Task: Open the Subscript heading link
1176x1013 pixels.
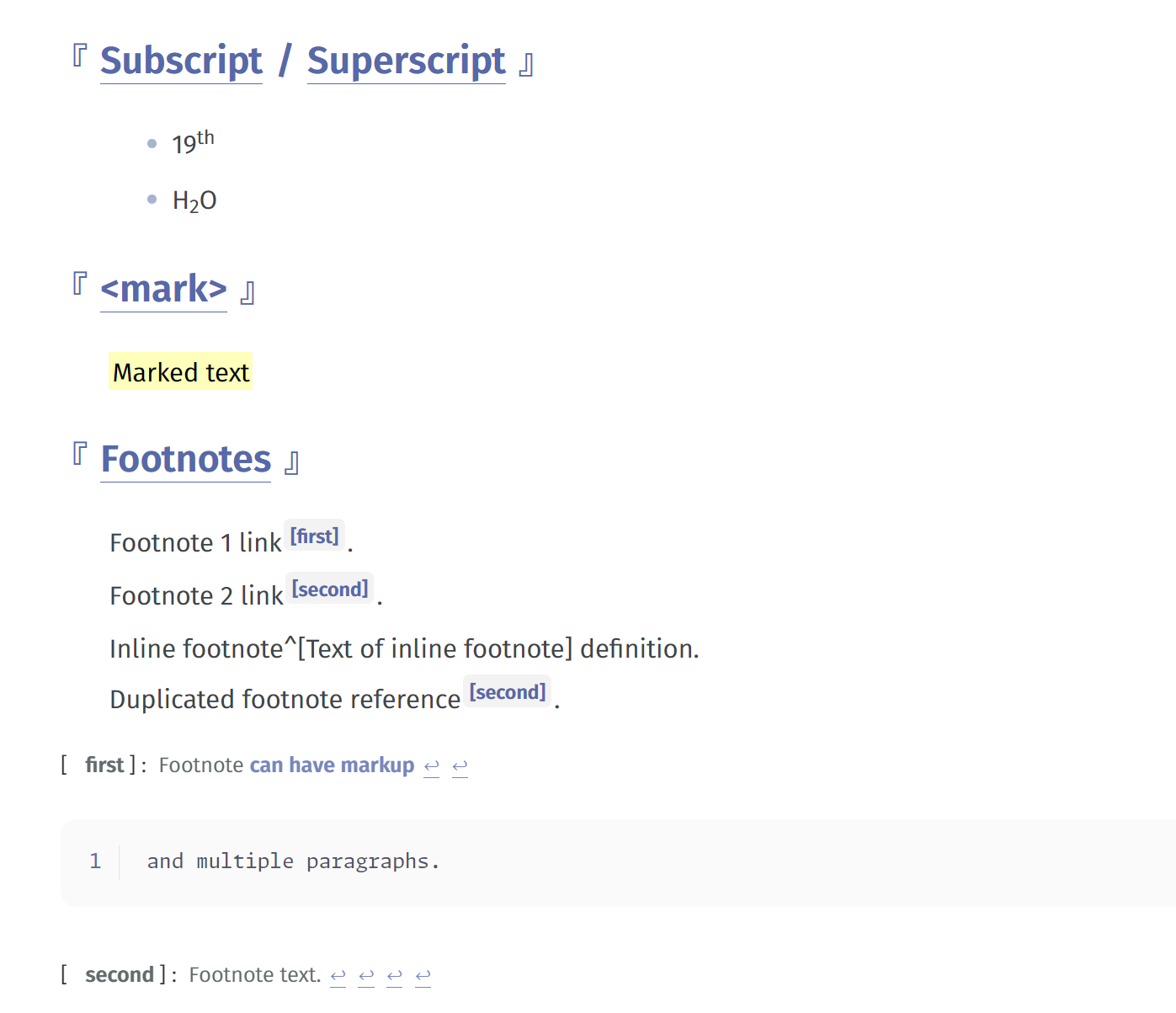Action: point(181,61)
